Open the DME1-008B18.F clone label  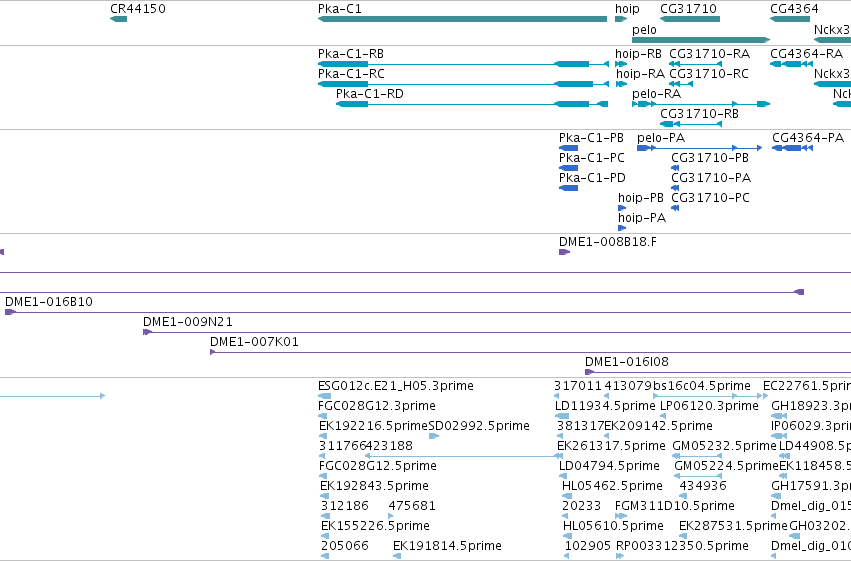[608, 242]
